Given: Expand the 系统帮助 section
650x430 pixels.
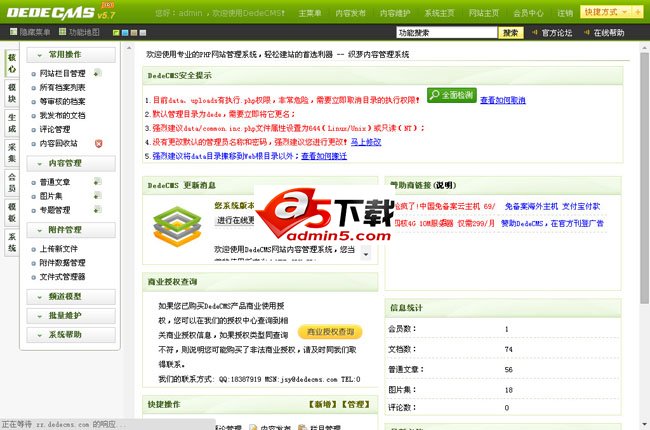Looking at the screenshot, I should 71,335.
